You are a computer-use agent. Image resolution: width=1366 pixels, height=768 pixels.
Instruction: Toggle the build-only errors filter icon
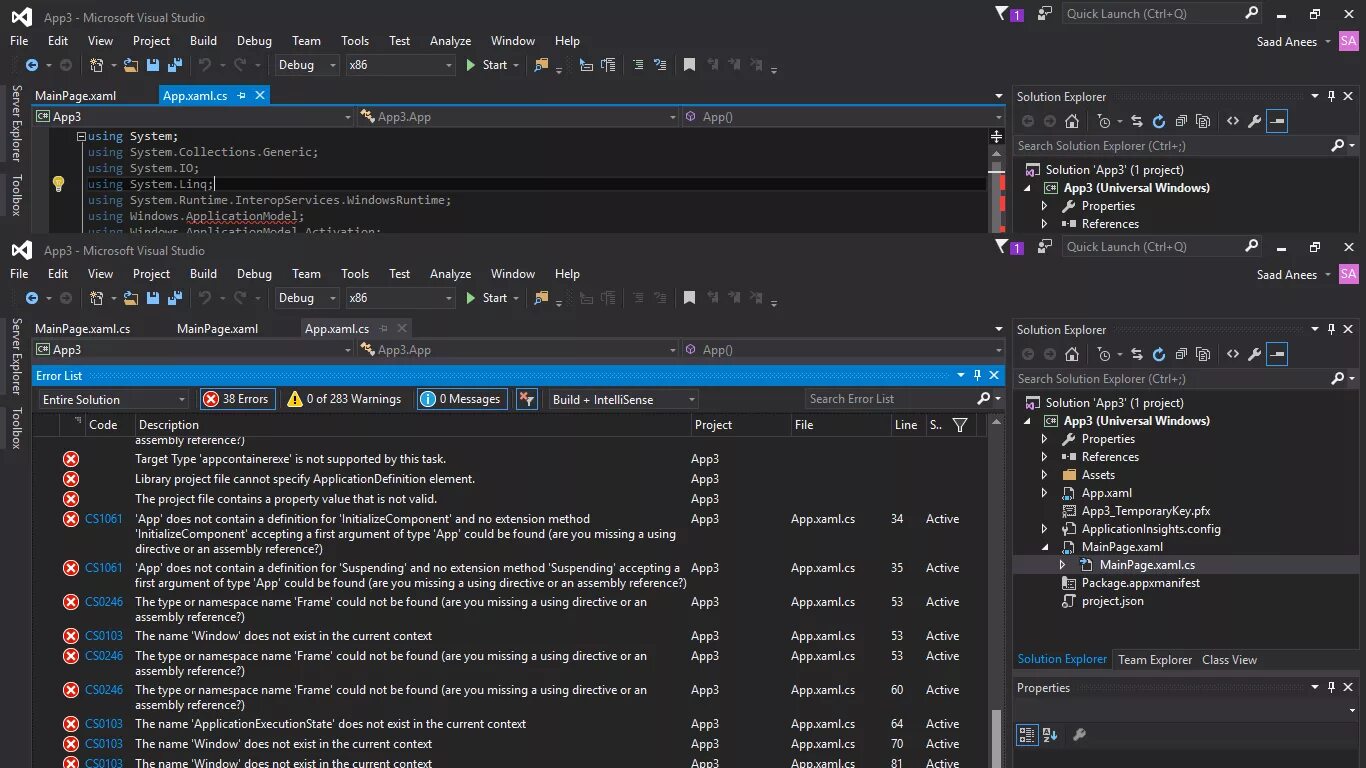527,399
